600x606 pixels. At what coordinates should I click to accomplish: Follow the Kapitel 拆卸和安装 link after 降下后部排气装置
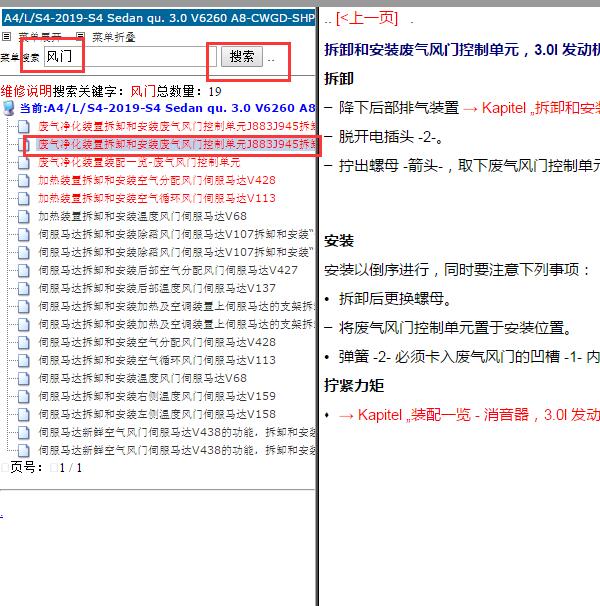pos(531,108)
